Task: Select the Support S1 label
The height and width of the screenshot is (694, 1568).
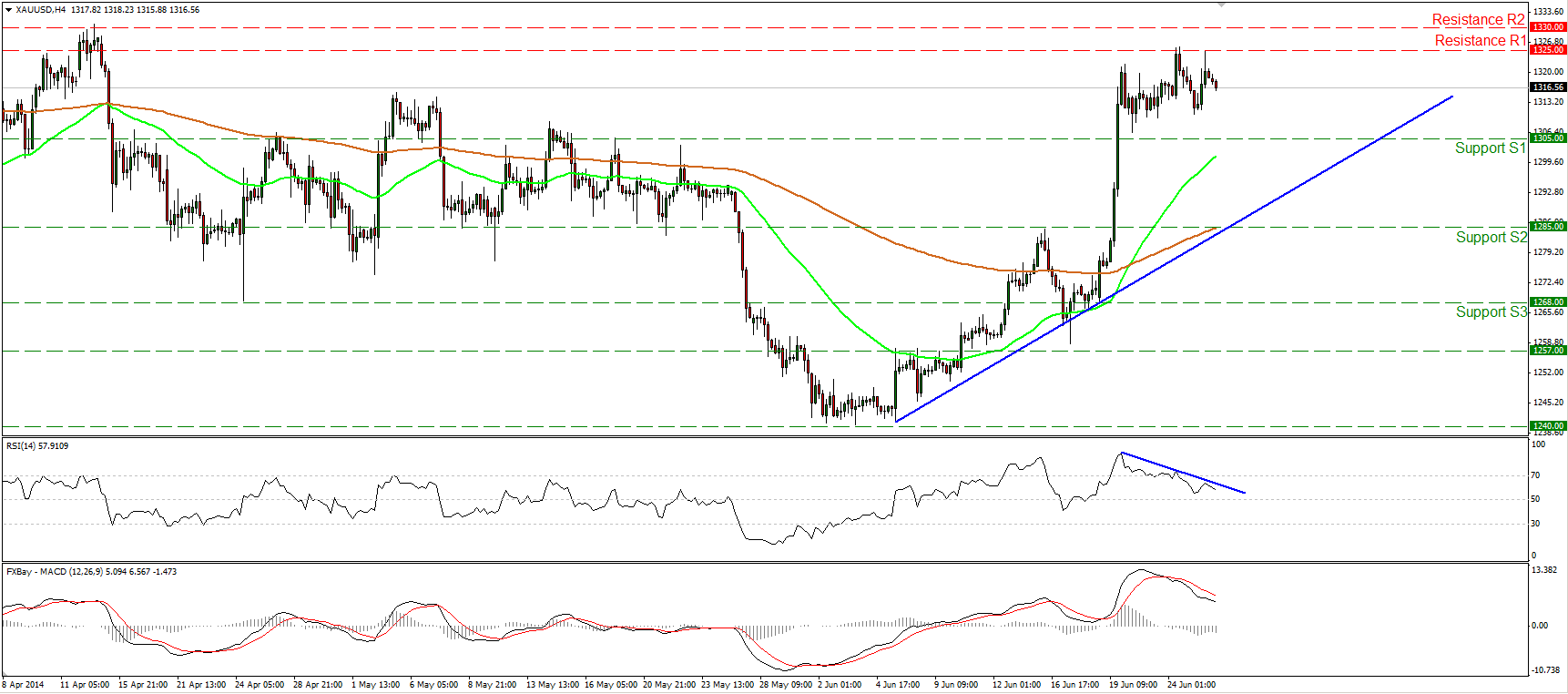Action: click(1490, 148)
